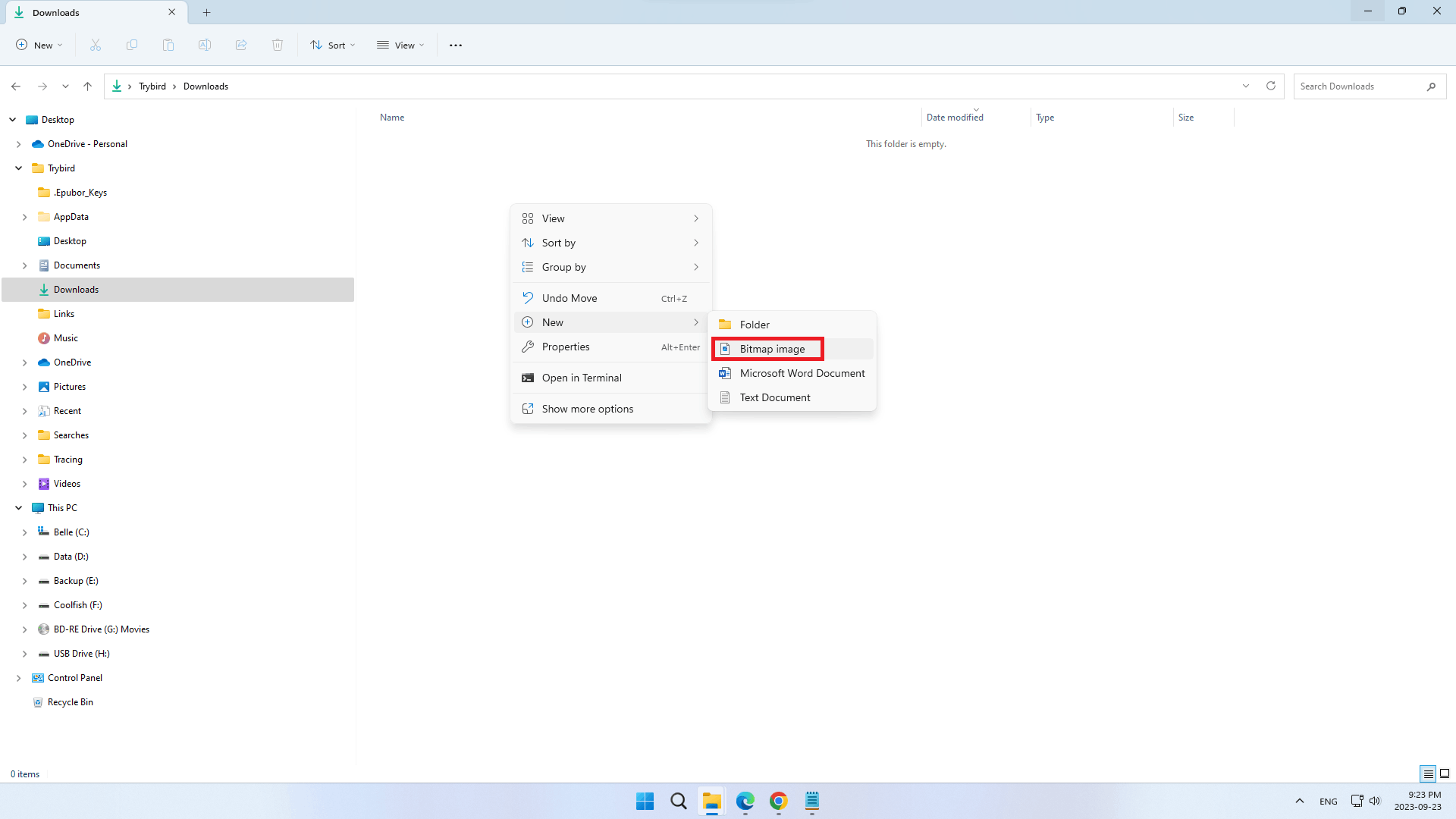Open Google Chrome from the taskbar
Image resolution: width=1456 pixels, height=819 pixels.
pos(778,801)
